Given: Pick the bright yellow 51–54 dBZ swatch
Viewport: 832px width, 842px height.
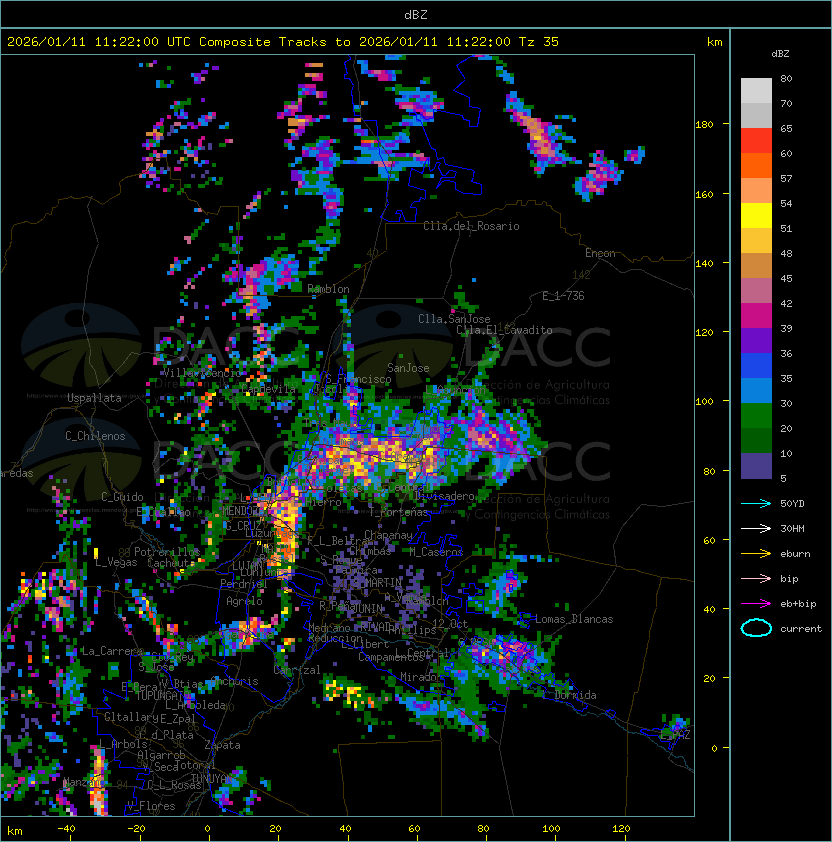Looking at the screenshot, I should [756, 216].
